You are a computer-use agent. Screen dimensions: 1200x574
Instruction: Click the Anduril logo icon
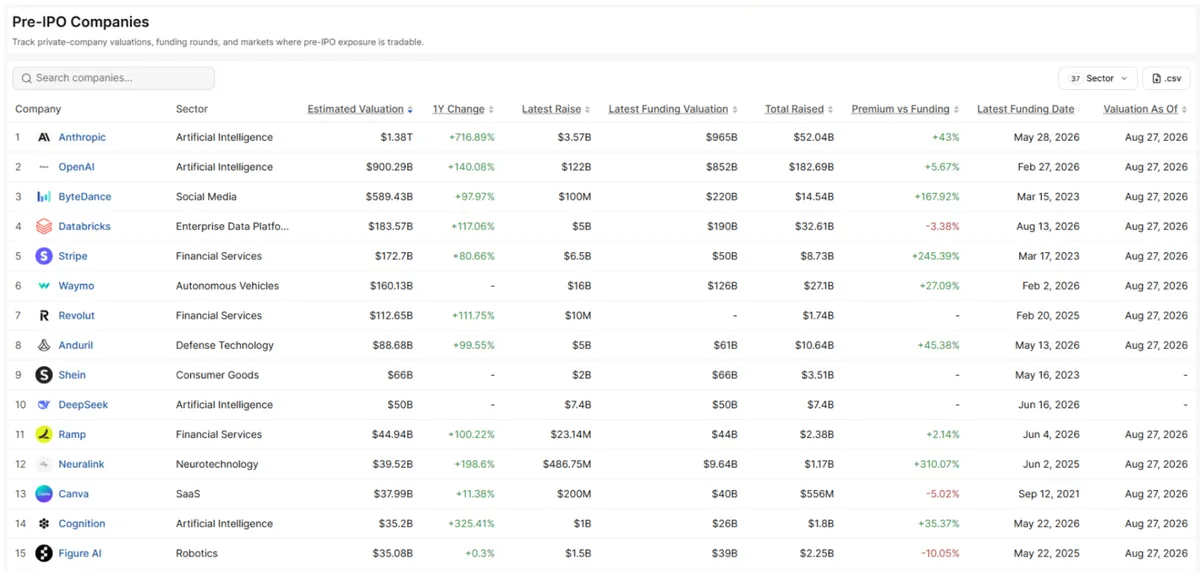pos(44,345)
